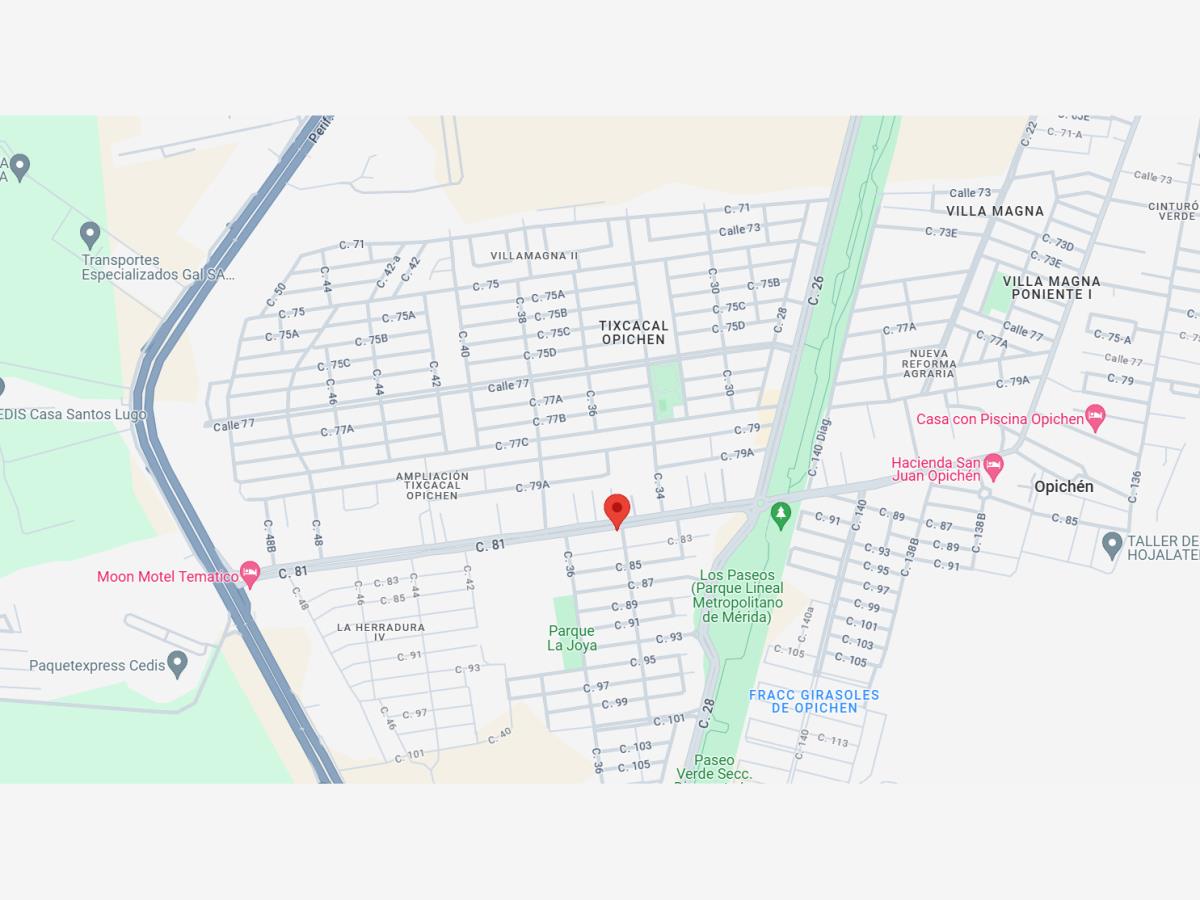Click the Transportes Especializados Gal marker pin

pyautogui.click(x=90, y=236)
